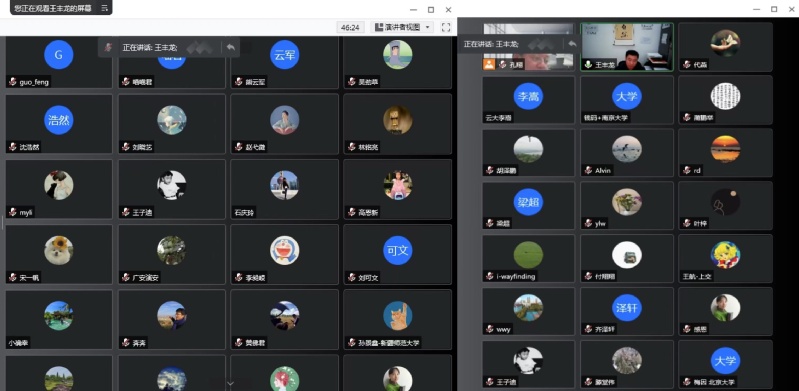Click green microphone icon on 王丰龙's video
The width and height of the screenshot is (799, 391).
pos(588,65)
